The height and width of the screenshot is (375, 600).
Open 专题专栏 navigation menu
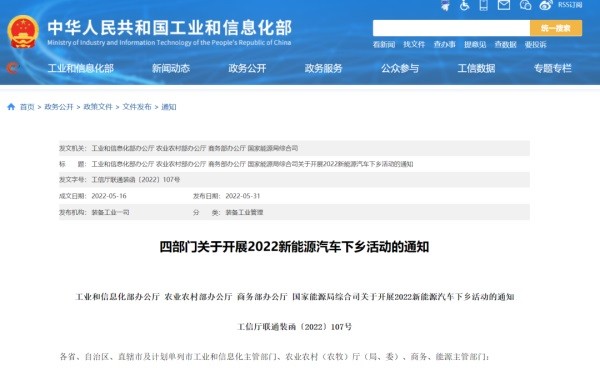553,68
